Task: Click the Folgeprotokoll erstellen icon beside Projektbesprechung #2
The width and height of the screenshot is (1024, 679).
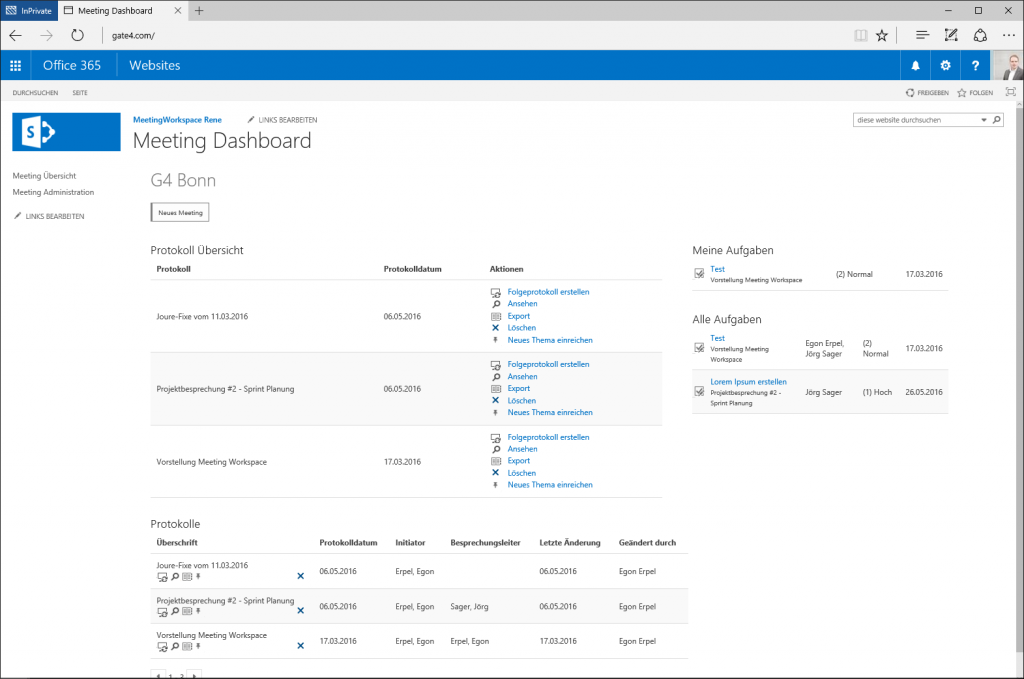Action: (x=494, y=364)
